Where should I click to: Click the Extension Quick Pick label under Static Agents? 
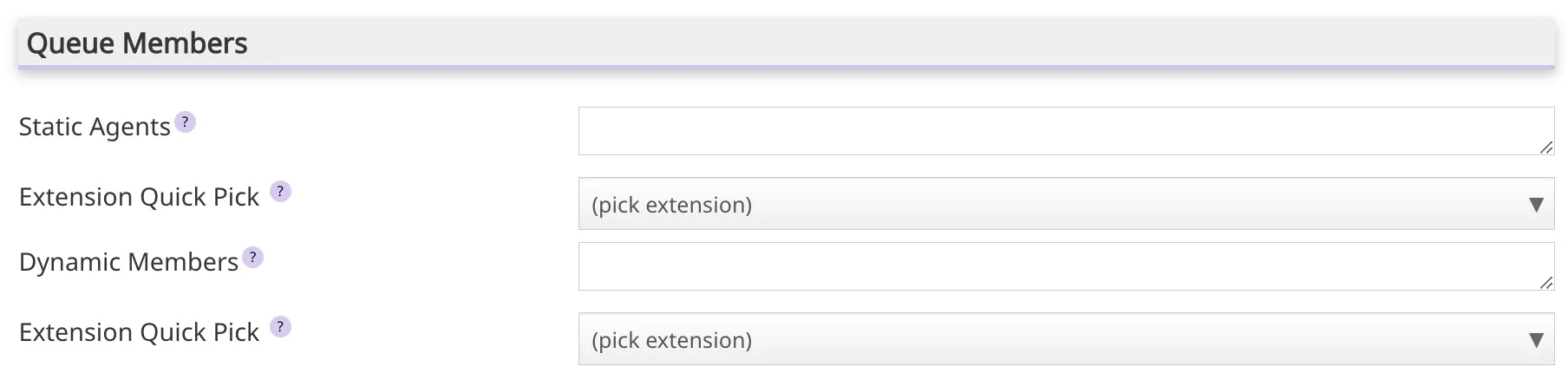point(139,197)
